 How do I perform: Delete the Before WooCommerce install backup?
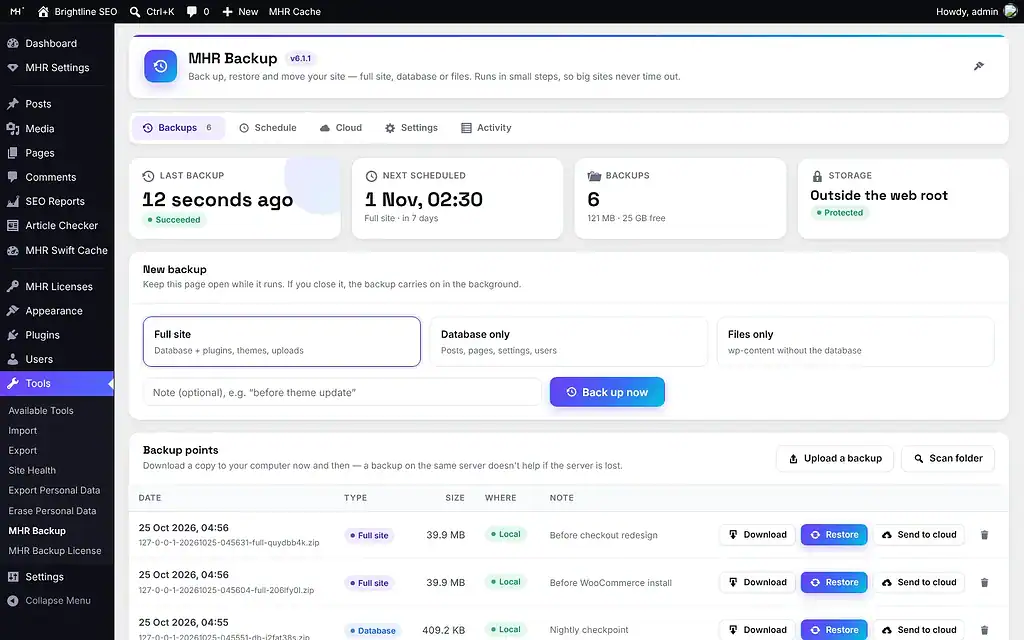tap(984, 583)
